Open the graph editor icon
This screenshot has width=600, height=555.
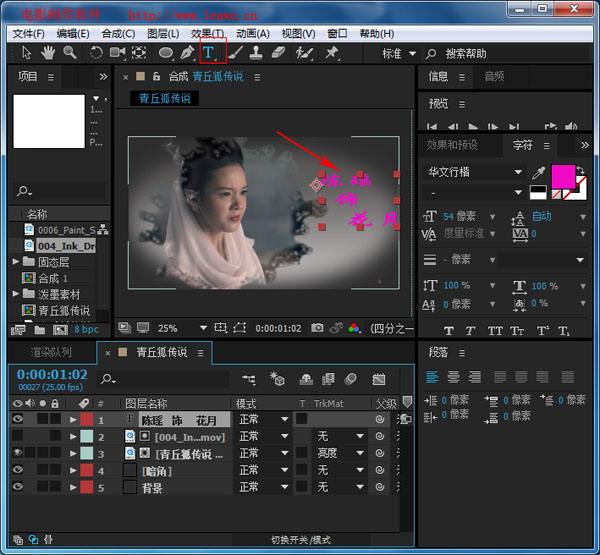click(378, 379)
